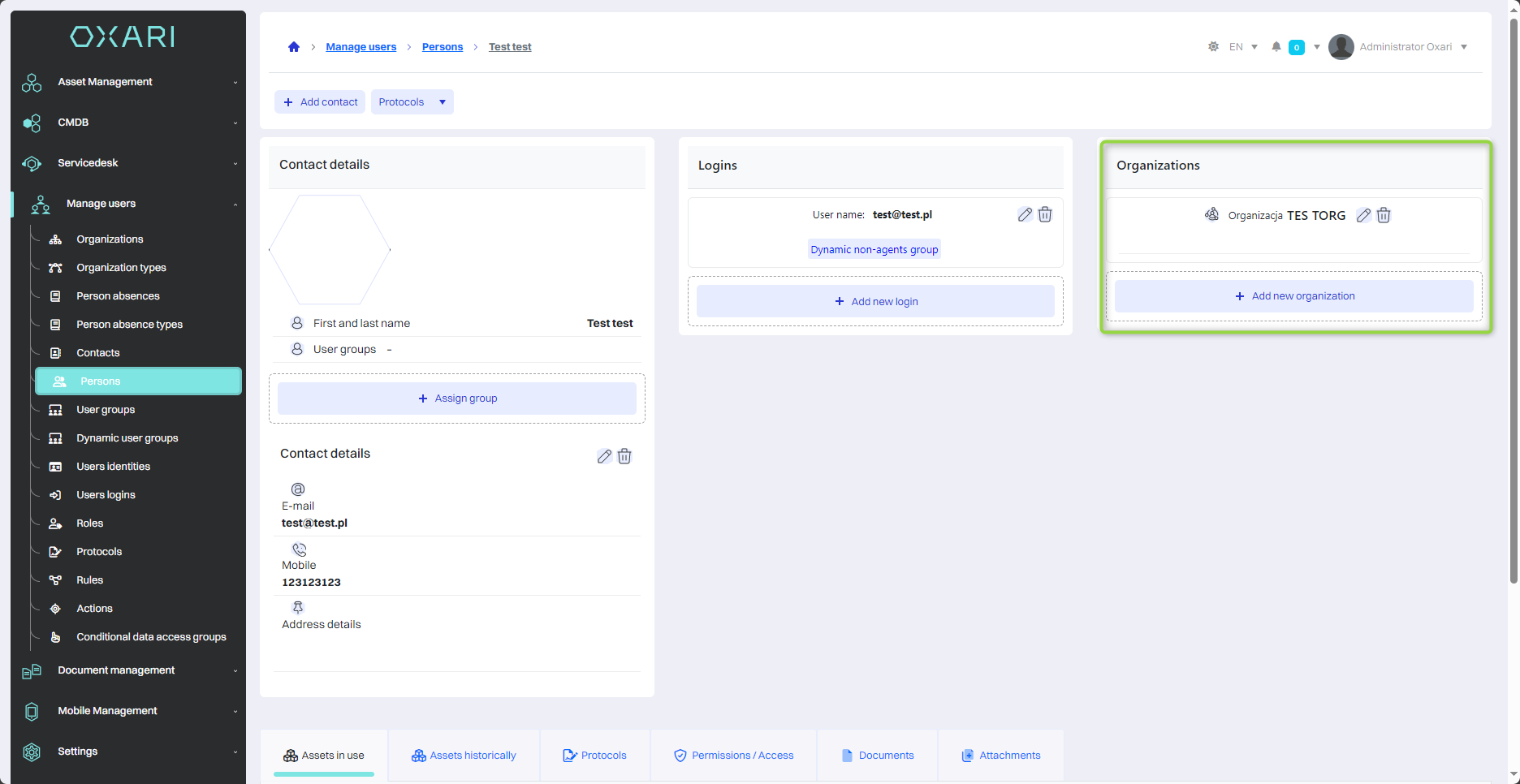
Task: Click the pencil icon in Contact details section
Action: click(x=604, y=456)
